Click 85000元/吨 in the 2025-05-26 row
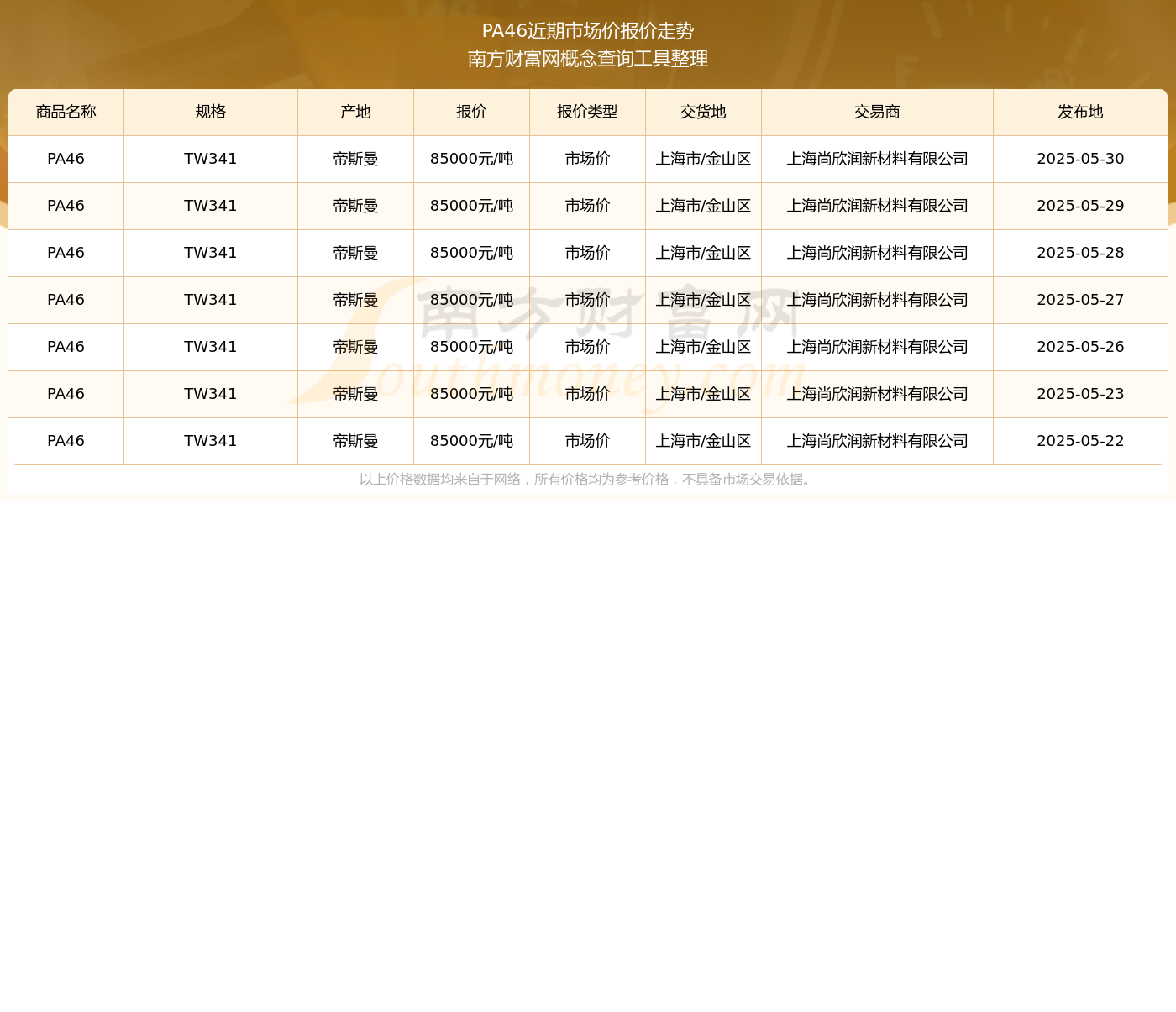The width and height of the screenshot is (1176, 1012). pyautogui.click(x=471, y=347)
